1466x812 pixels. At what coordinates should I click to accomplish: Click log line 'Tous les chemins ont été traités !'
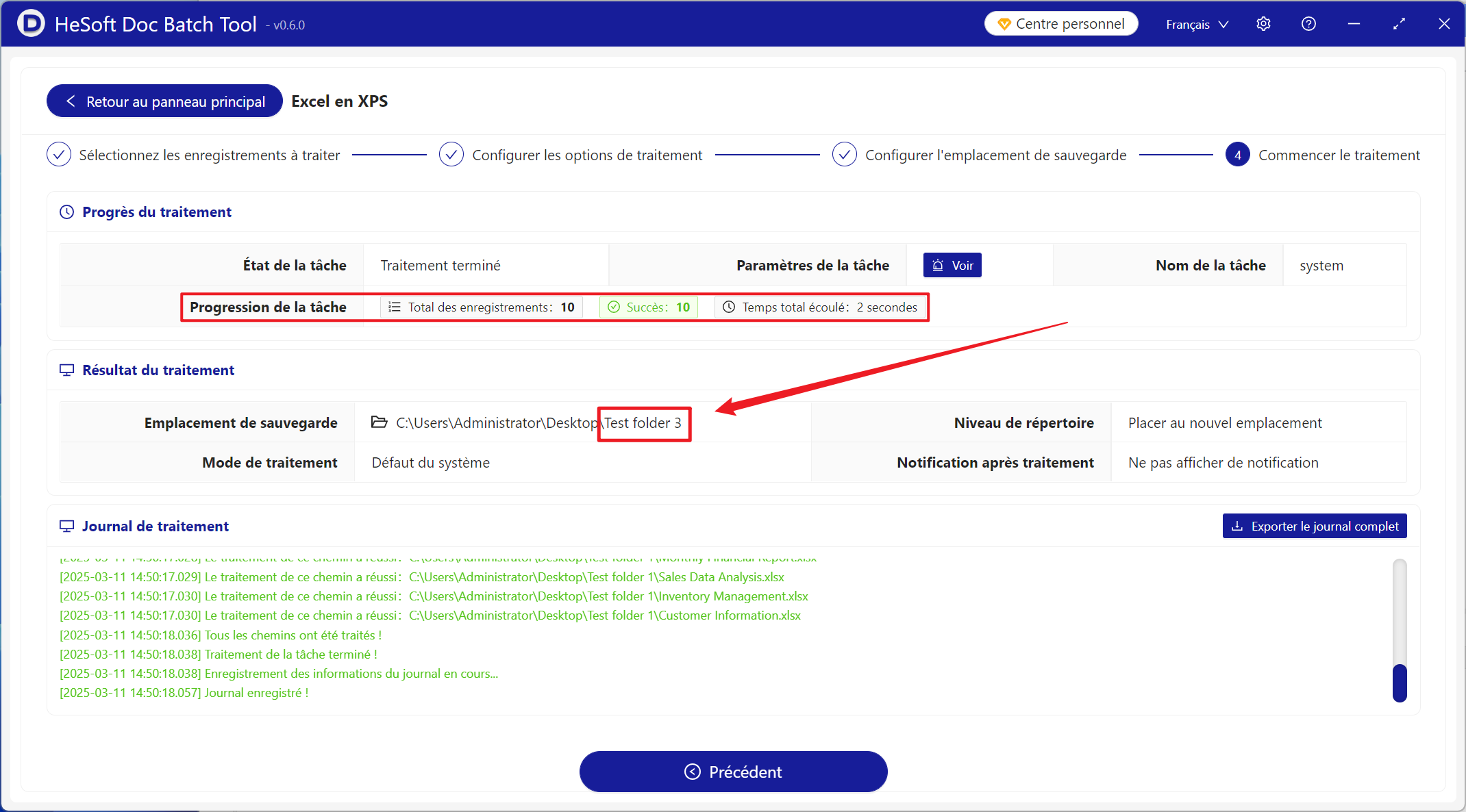(221, 635)
